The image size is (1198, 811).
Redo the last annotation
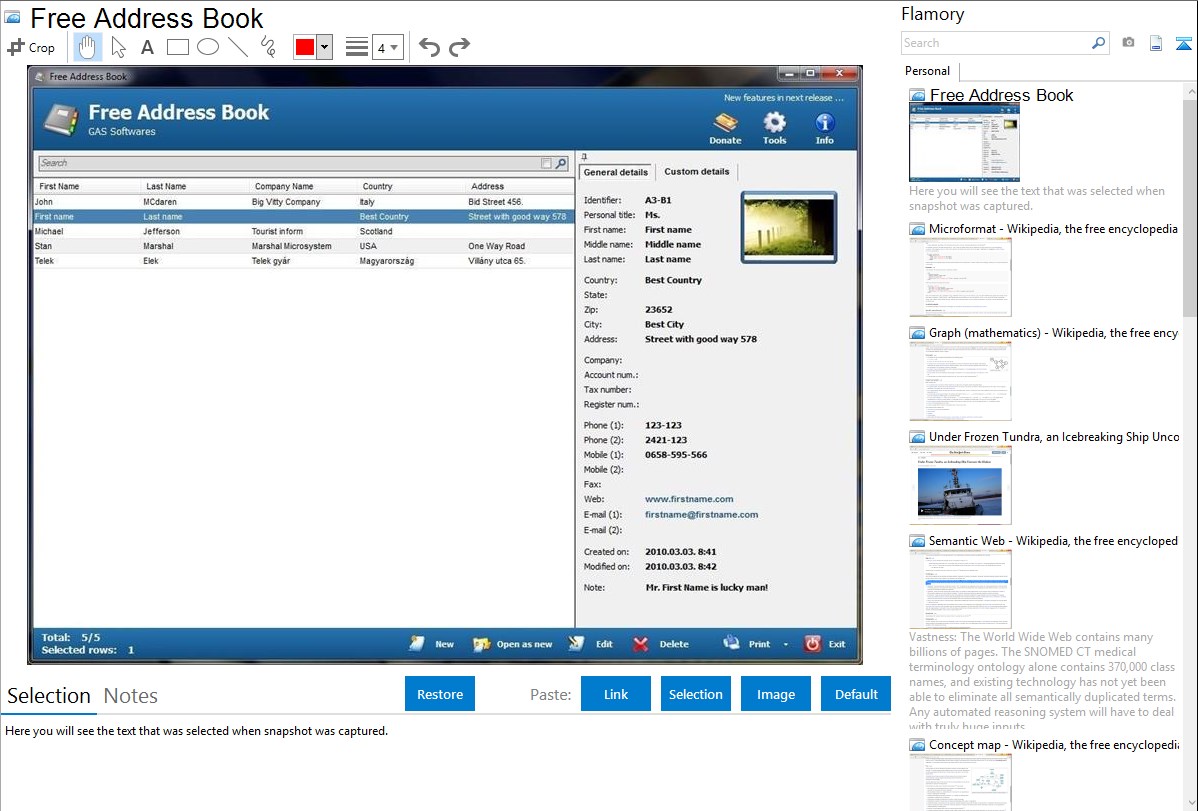(459, 47)
